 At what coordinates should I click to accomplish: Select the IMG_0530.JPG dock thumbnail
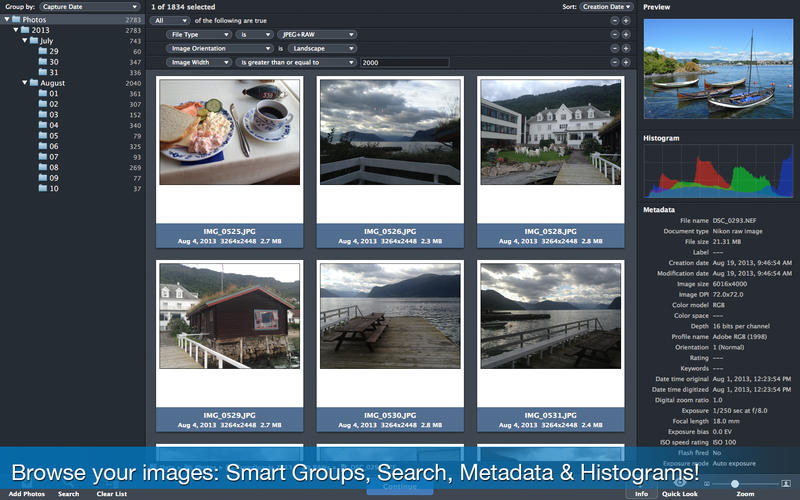(x=389, y=317)
